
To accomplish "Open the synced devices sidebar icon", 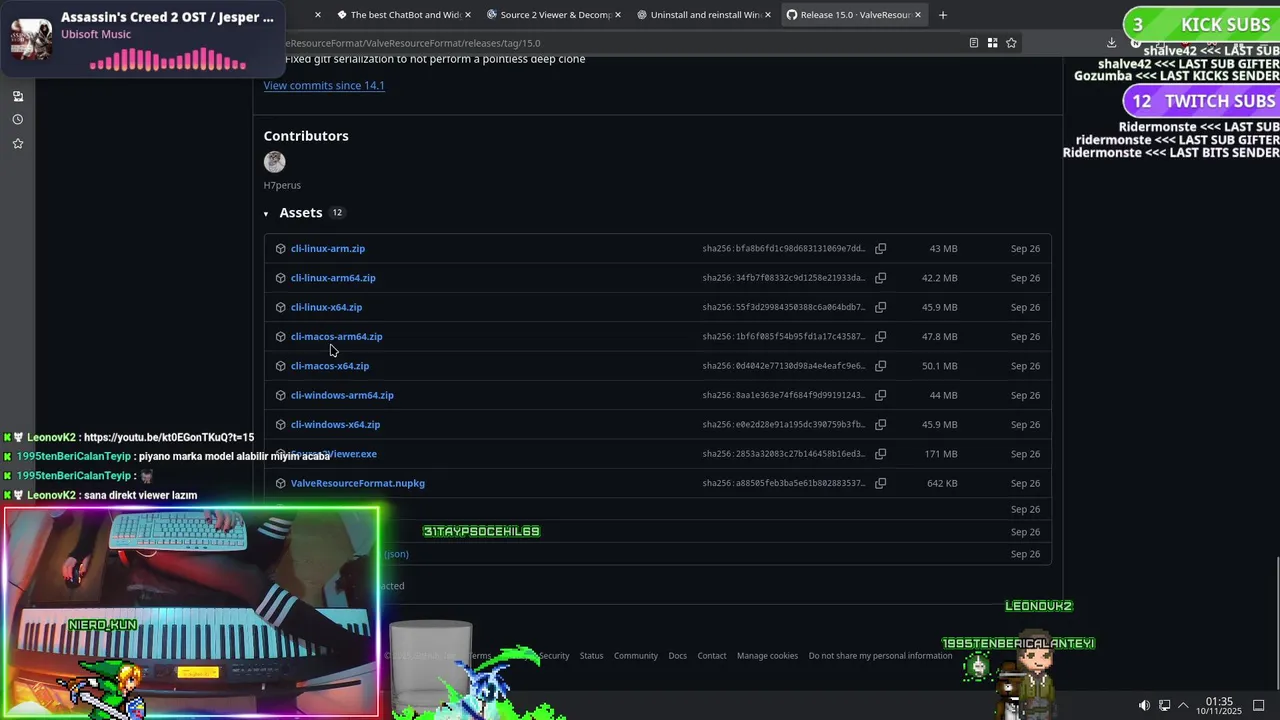I will pos(17,96).
